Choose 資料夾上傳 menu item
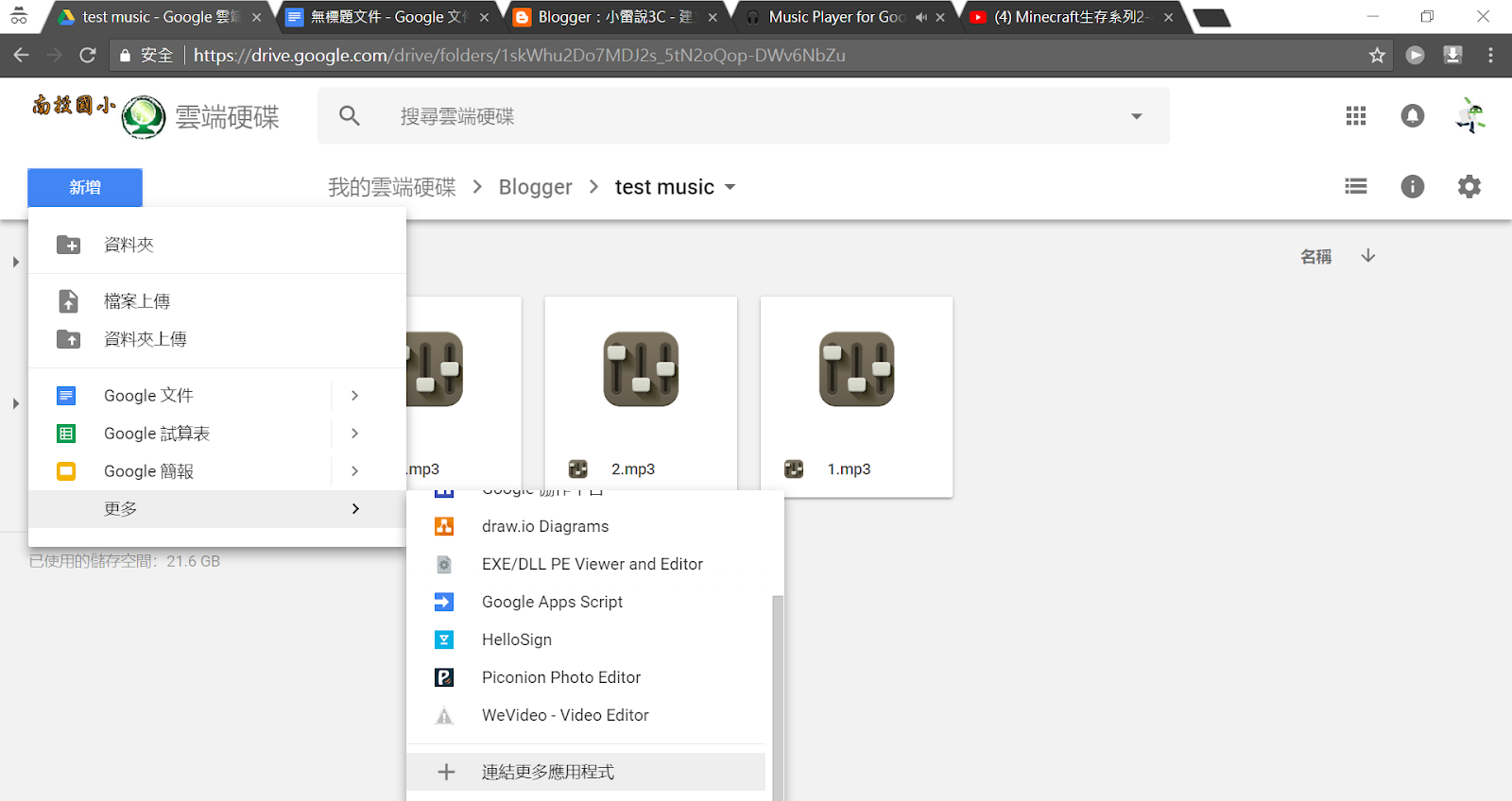Image resolution: width=1512 pixels, height=801 pixels. tap(217, 339)
